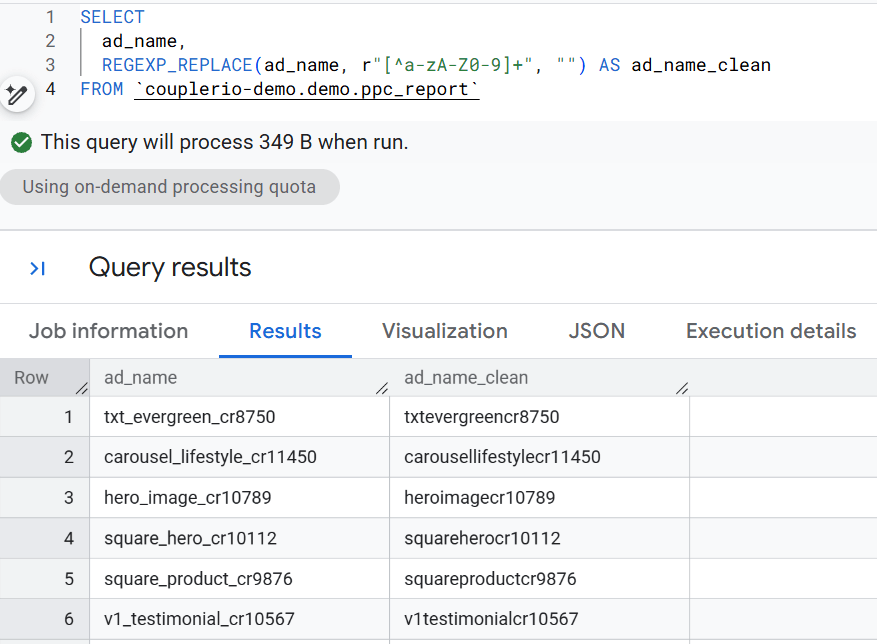Click the FROM keyword on line 4
The height and width of the screenshot is (644, 877).
click(x=102, y=90)
